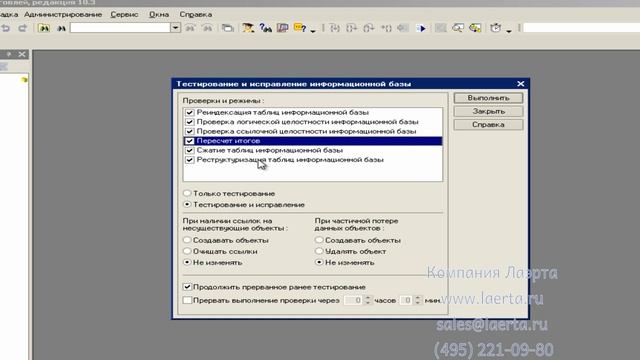Click the question mark icon on the left panel header
This screenshot has width=640, height=360.
[x=9, y=54]
